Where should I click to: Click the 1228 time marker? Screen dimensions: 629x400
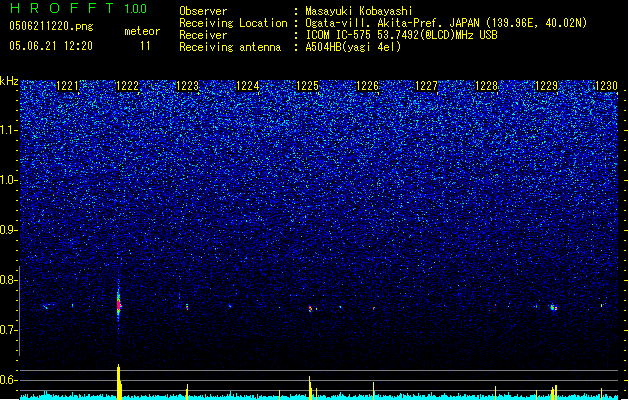(486, 86)
